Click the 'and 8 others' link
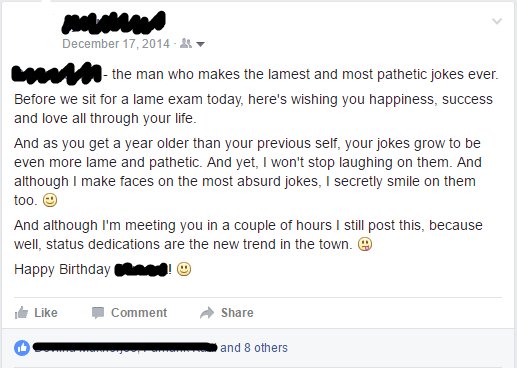The width and height of the screenshot is (517, 368). point(254,348)
